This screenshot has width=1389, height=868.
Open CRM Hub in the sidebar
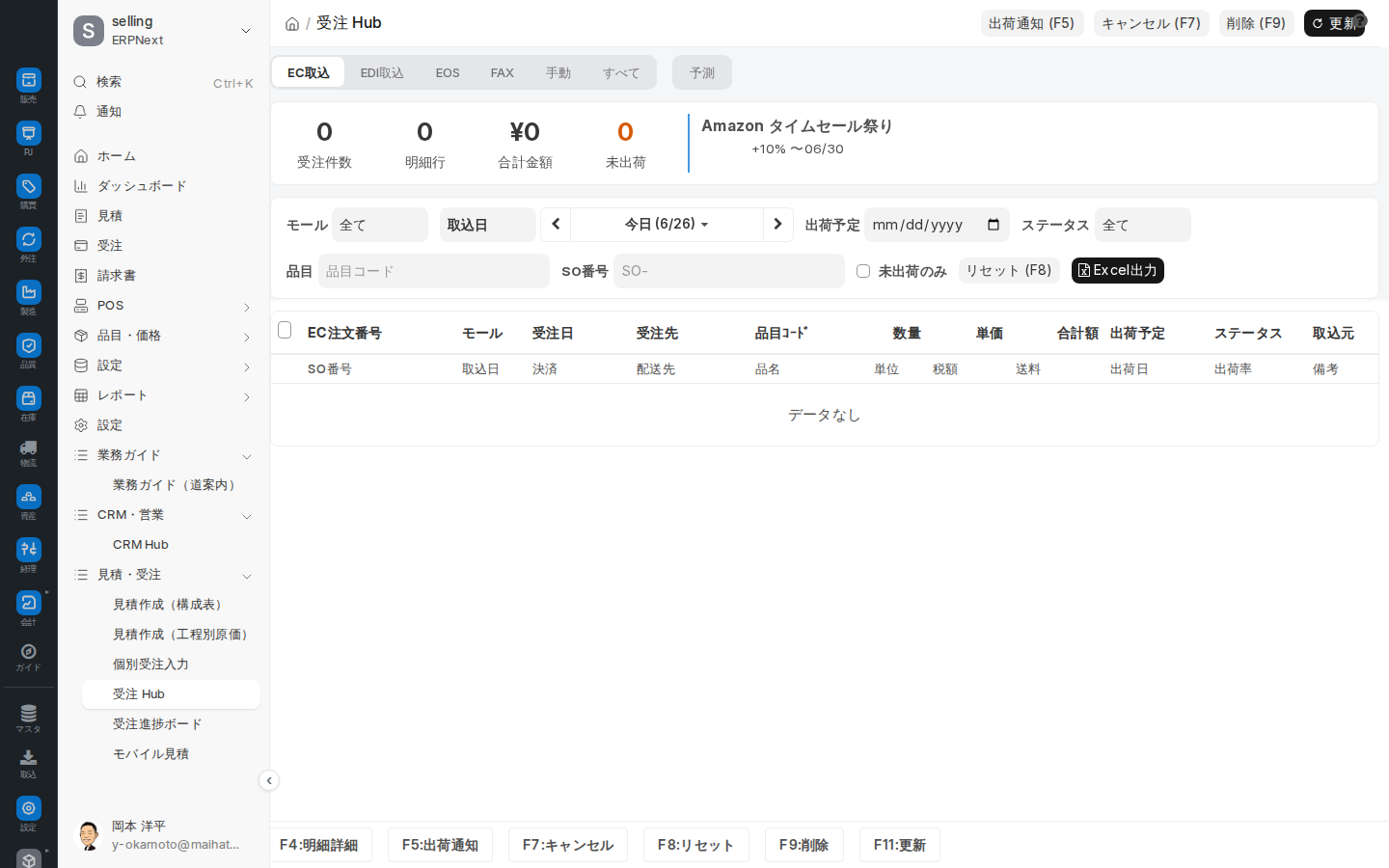pos(171,545)
